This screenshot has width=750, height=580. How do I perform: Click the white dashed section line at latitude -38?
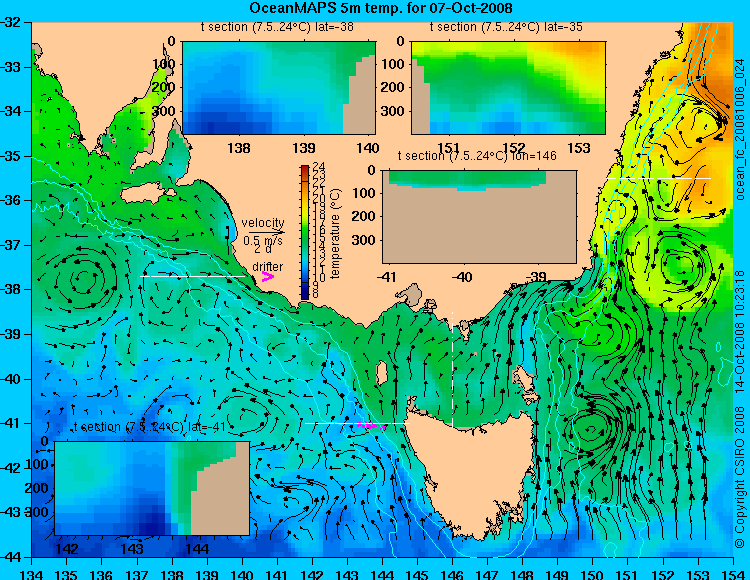pyautogui.click(x=192, y=276)
